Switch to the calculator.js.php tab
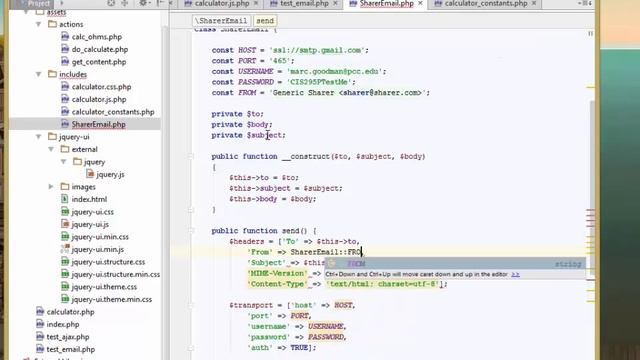640x360 pixels. click(222, 3)
